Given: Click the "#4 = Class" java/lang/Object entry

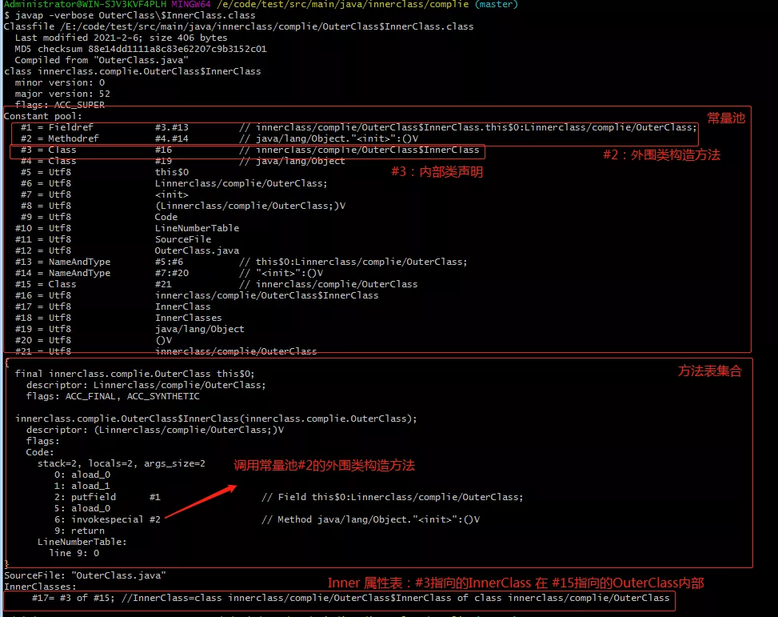Looking at the screenshot, I should (x=183, y=161).
